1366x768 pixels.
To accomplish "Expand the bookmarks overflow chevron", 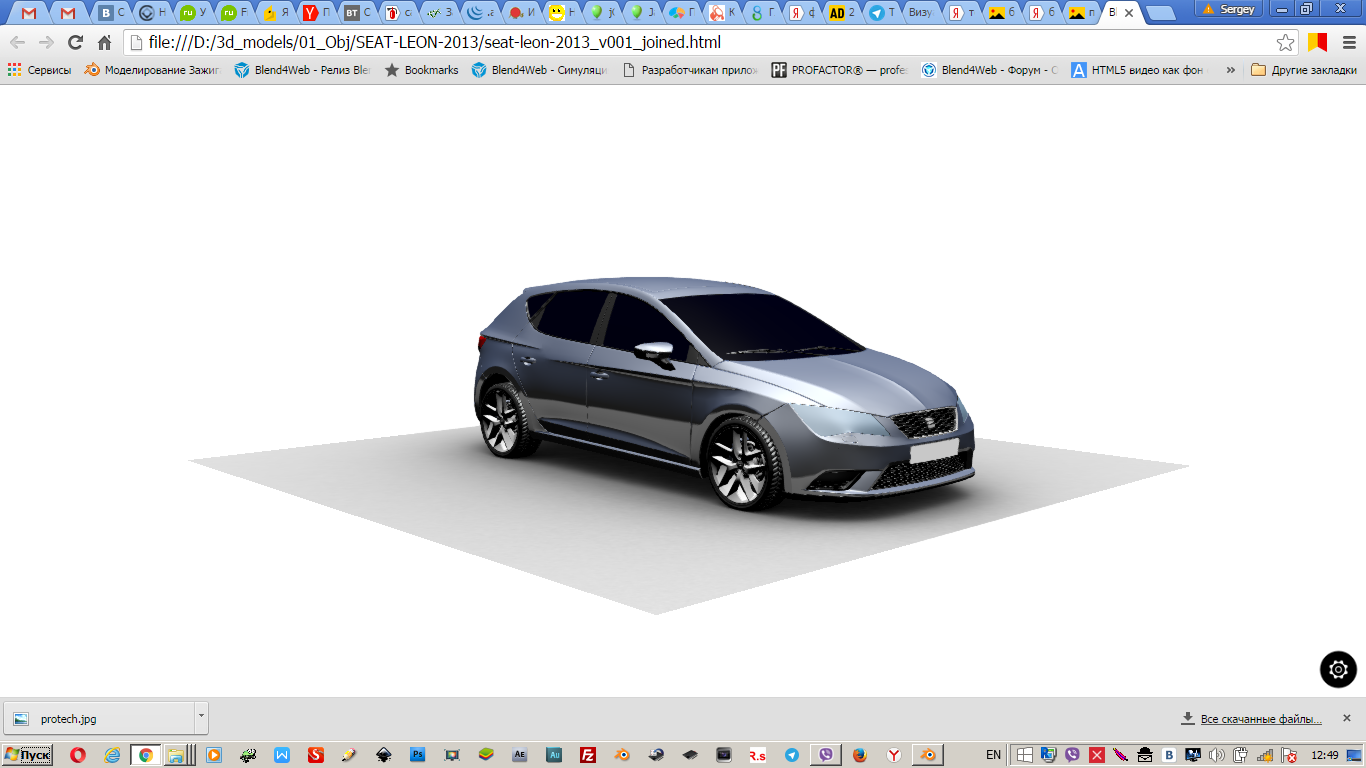I will coord(1230,70).
